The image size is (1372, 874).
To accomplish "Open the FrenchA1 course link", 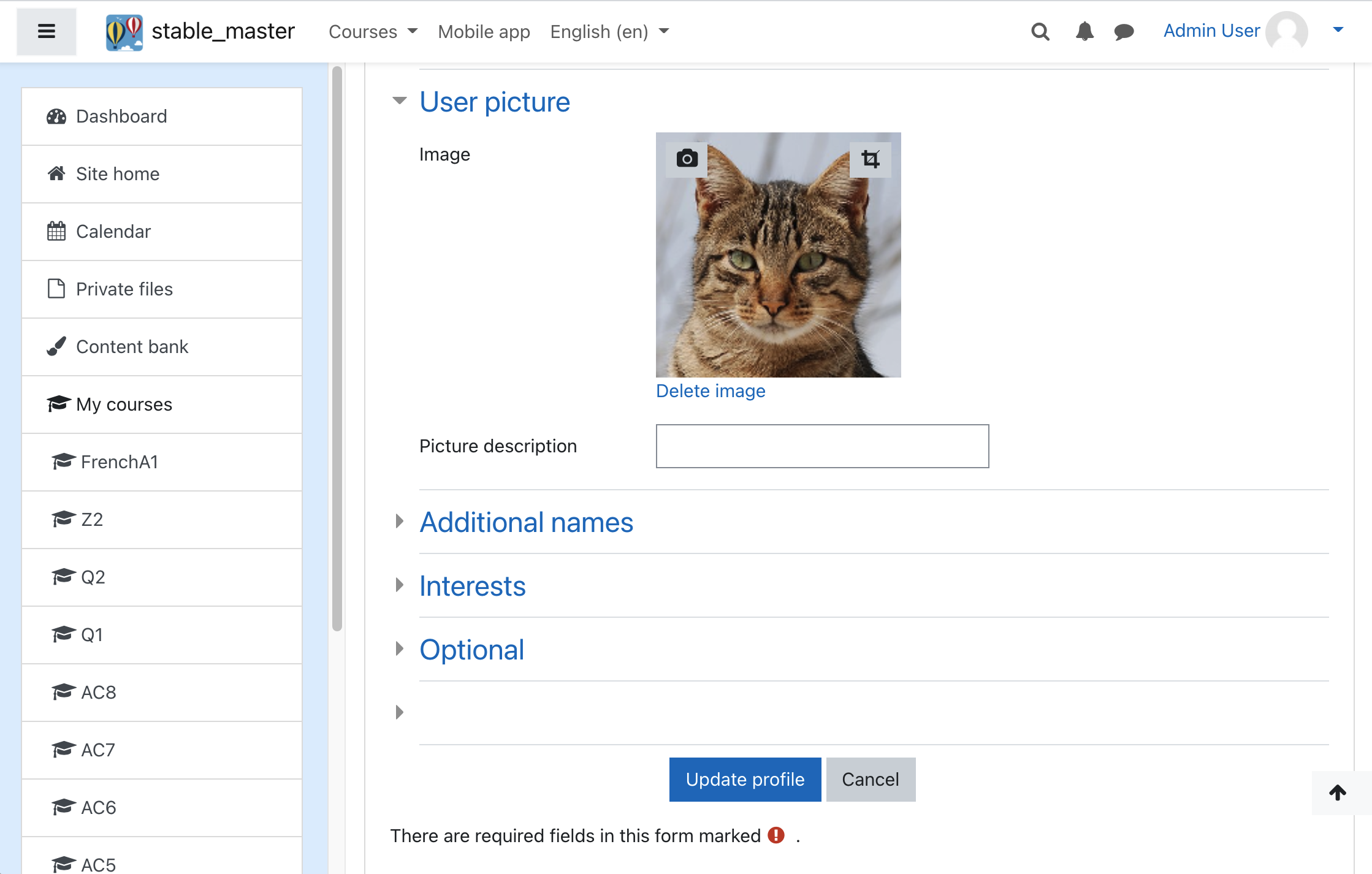I will [x=162, y=462].
